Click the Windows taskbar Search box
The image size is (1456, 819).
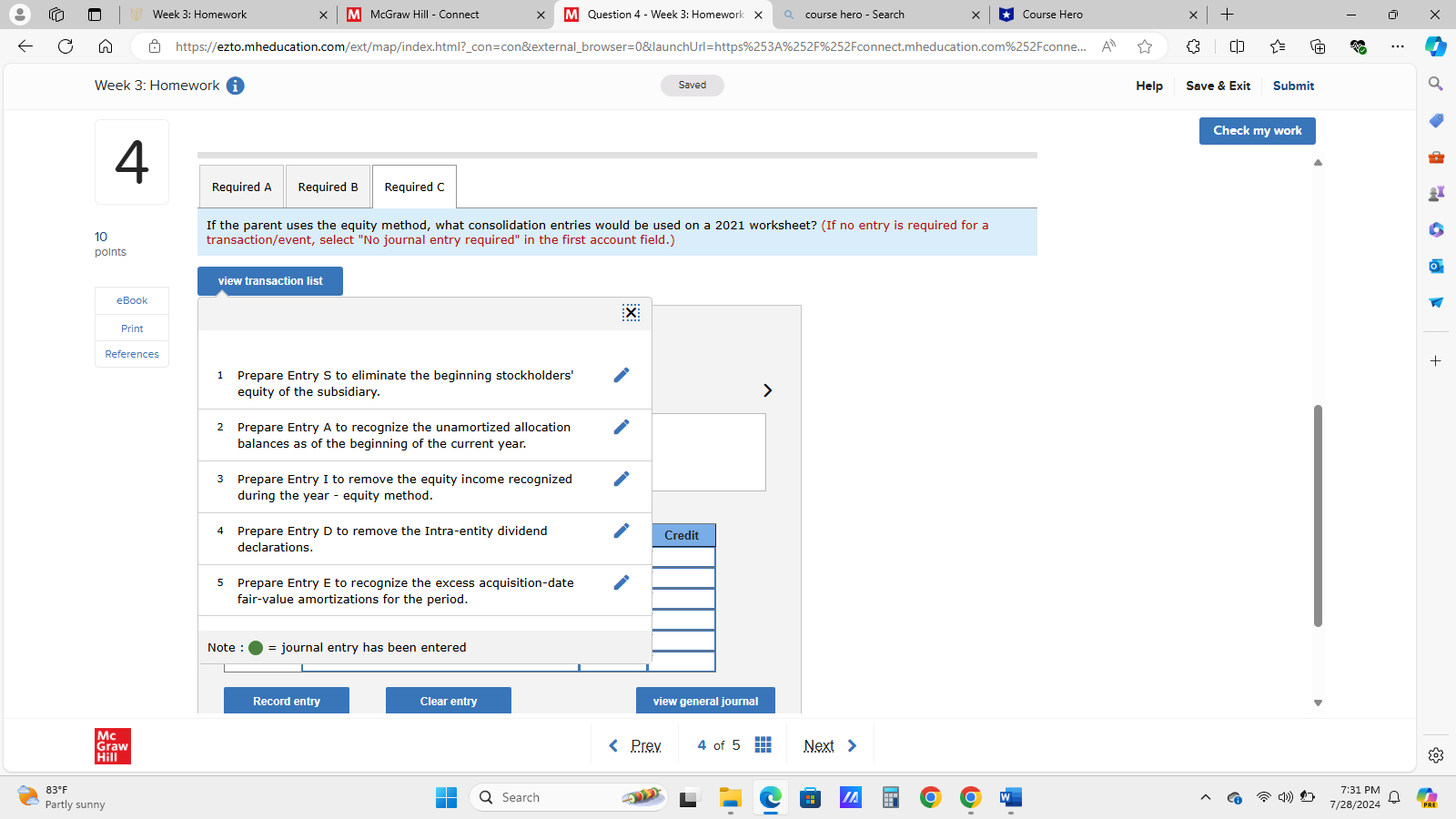[x=569, y=798]
